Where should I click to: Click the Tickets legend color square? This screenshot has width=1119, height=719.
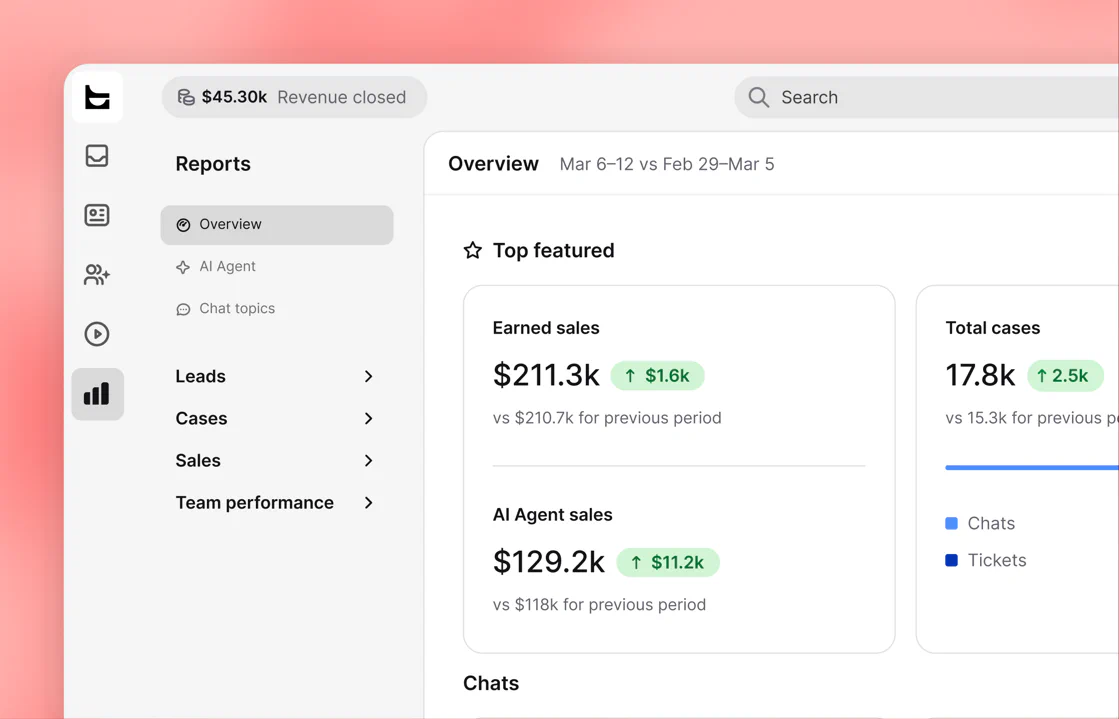coord(951,560)
